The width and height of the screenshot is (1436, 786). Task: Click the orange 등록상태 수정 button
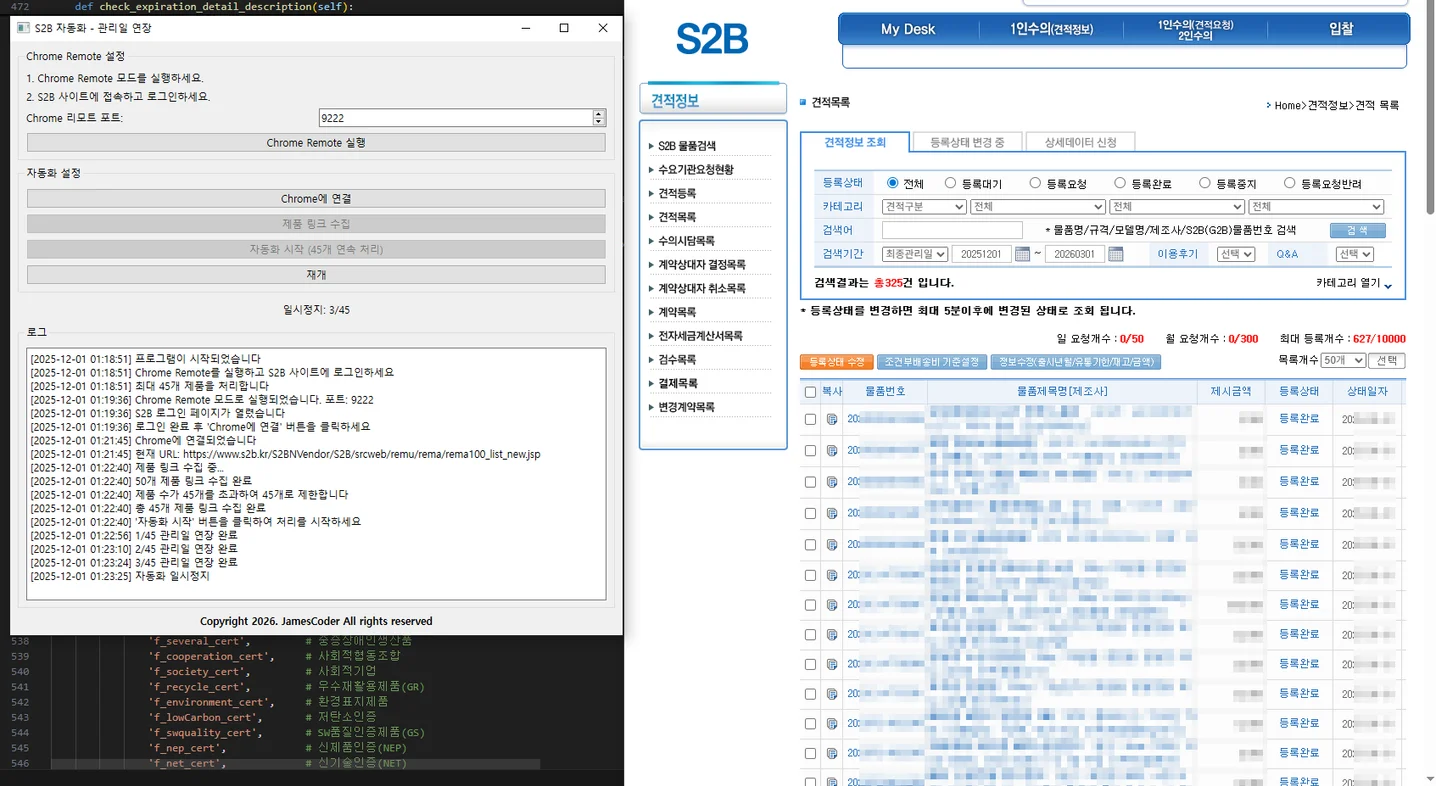coord(836,362)
